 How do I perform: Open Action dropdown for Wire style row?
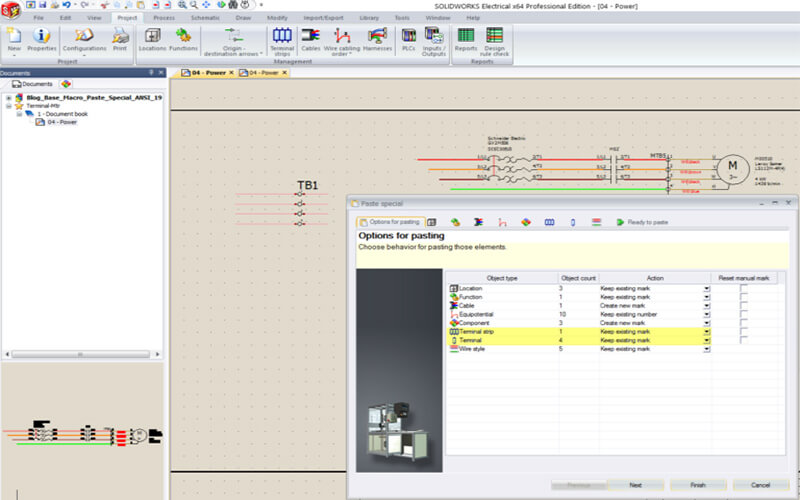(707, 349)
